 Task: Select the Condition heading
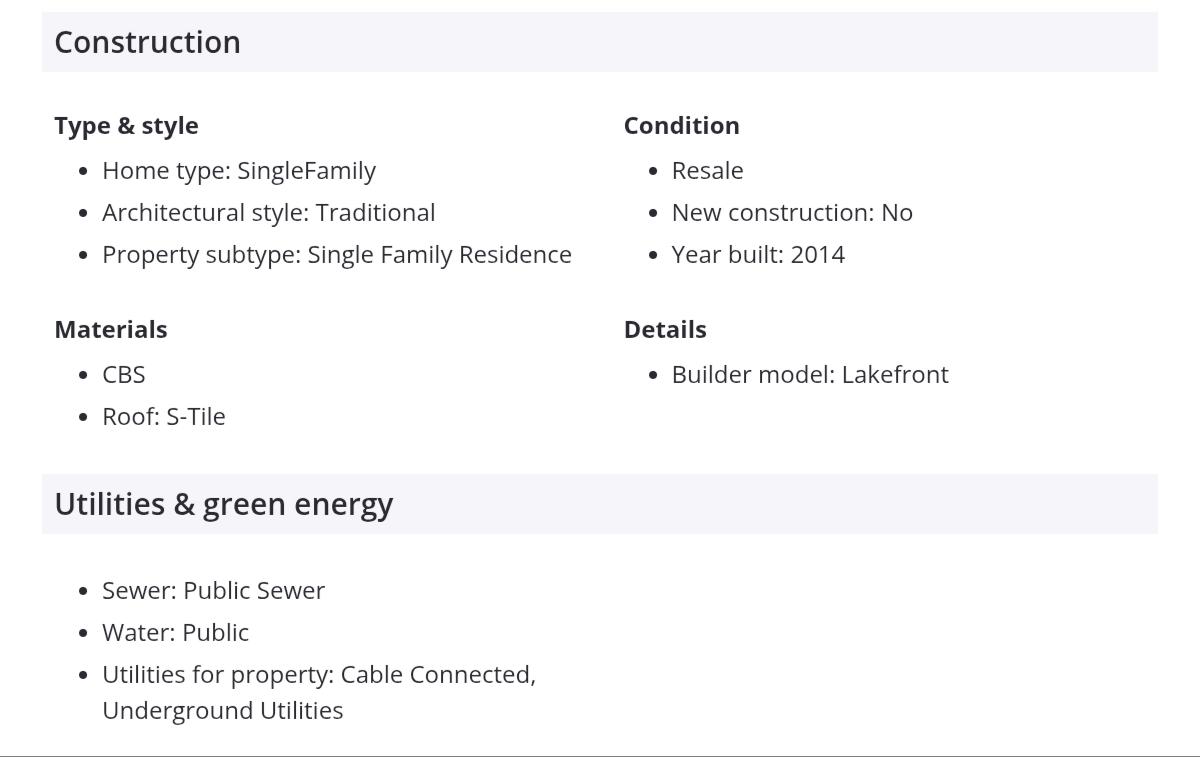681,125
